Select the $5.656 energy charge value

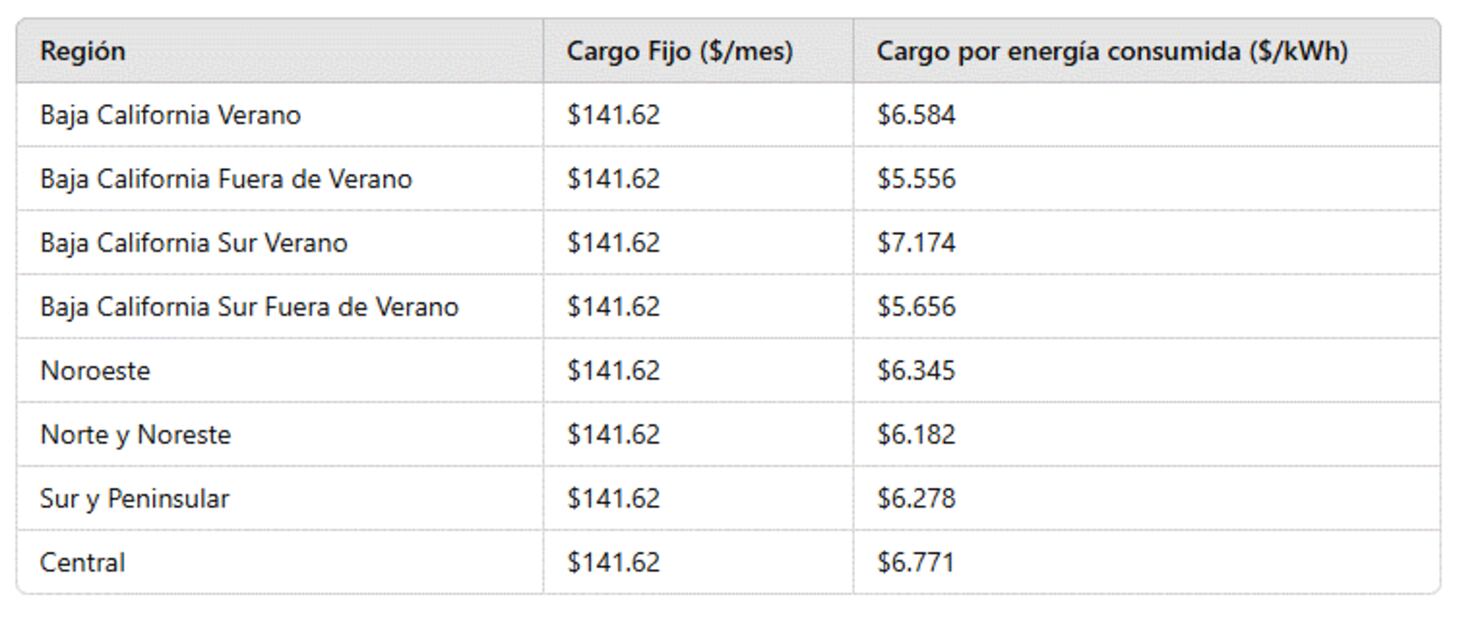[x=916, y=307]
